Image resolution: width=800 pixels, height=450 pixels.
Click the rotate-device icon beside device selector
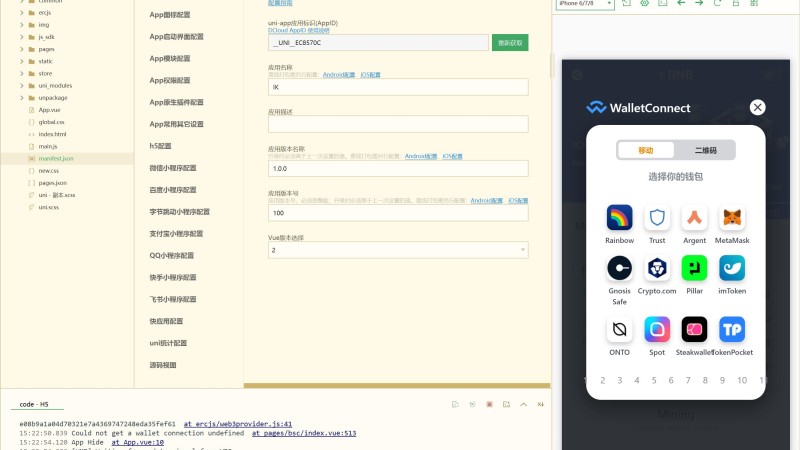626,3
